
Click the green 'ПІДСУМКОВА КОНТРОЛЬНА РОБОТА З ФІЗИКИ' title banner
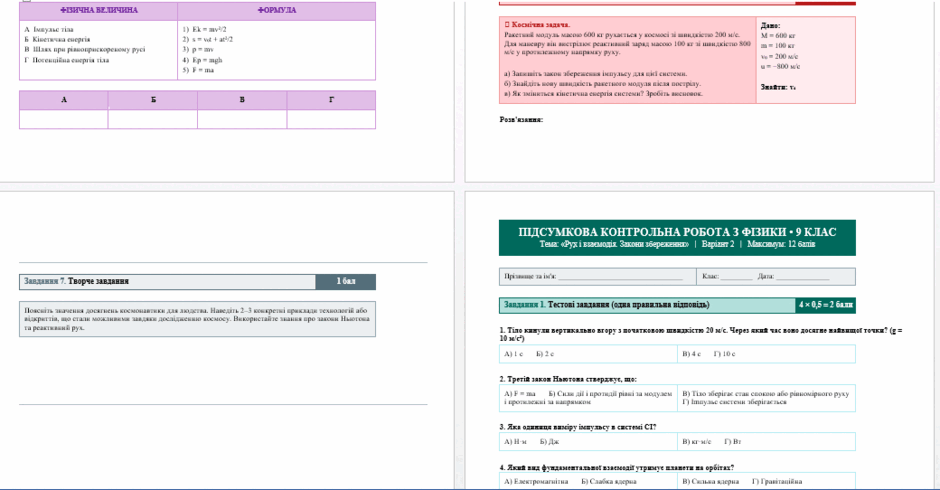[x=677, y=238]
